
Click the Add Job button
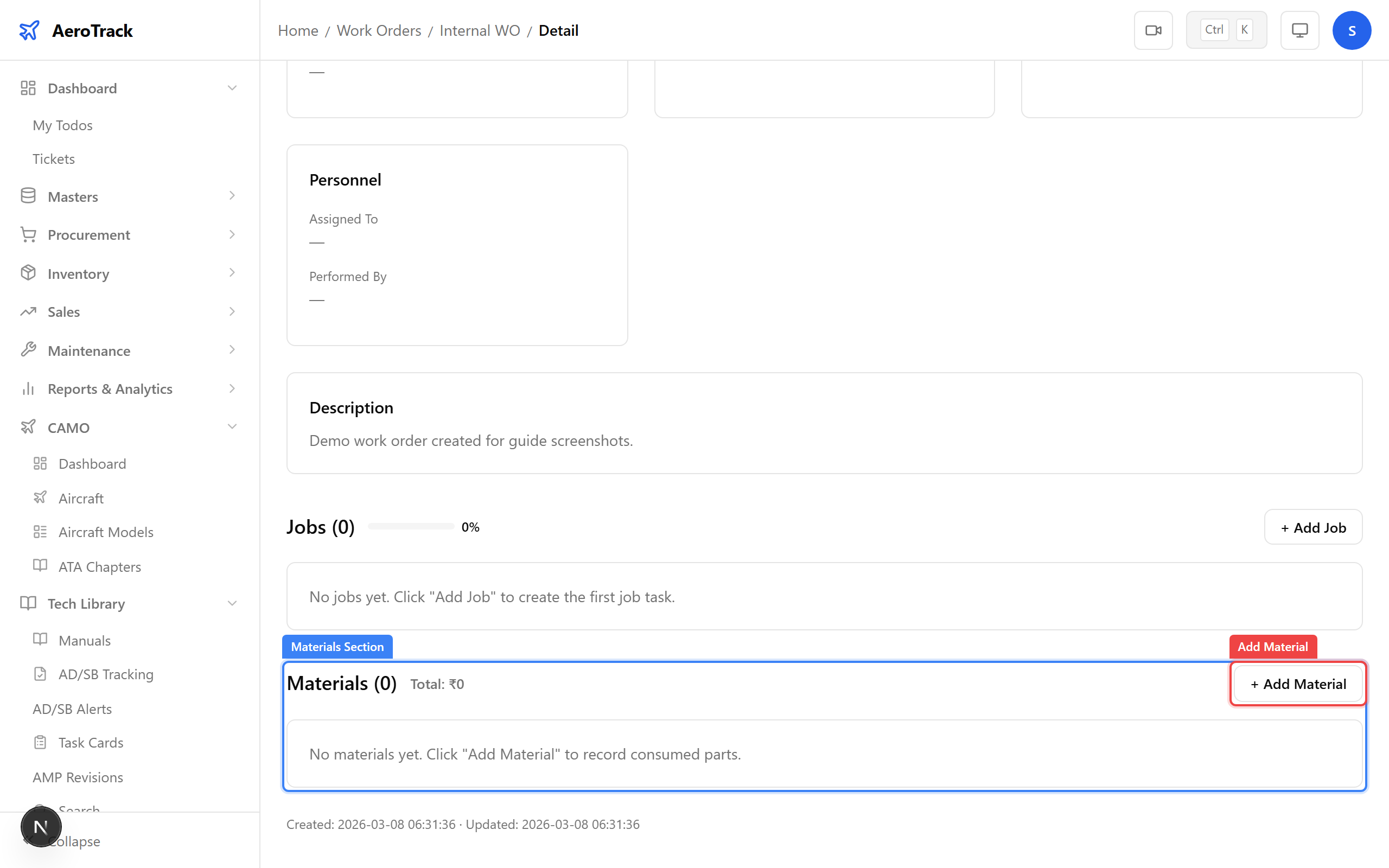[x=1313, y=527]
